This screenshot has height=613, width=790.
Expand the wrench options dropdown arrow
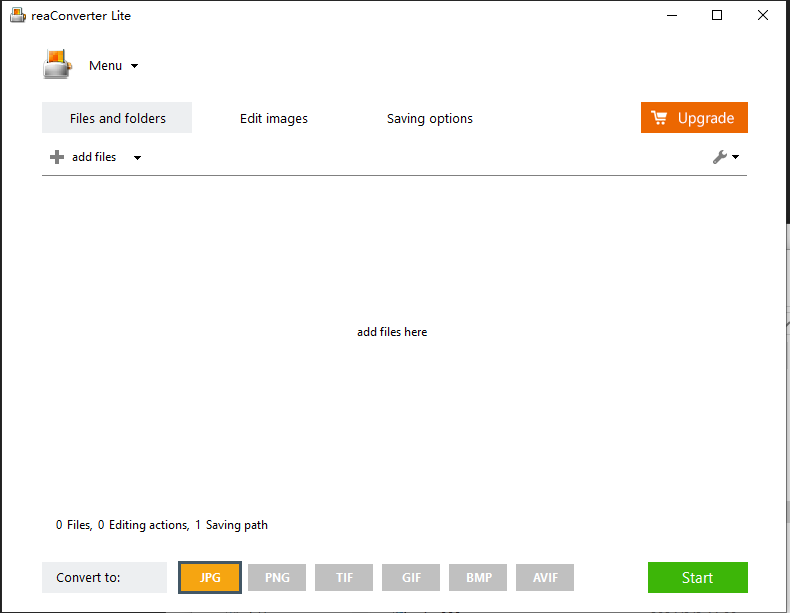(736, 157)
